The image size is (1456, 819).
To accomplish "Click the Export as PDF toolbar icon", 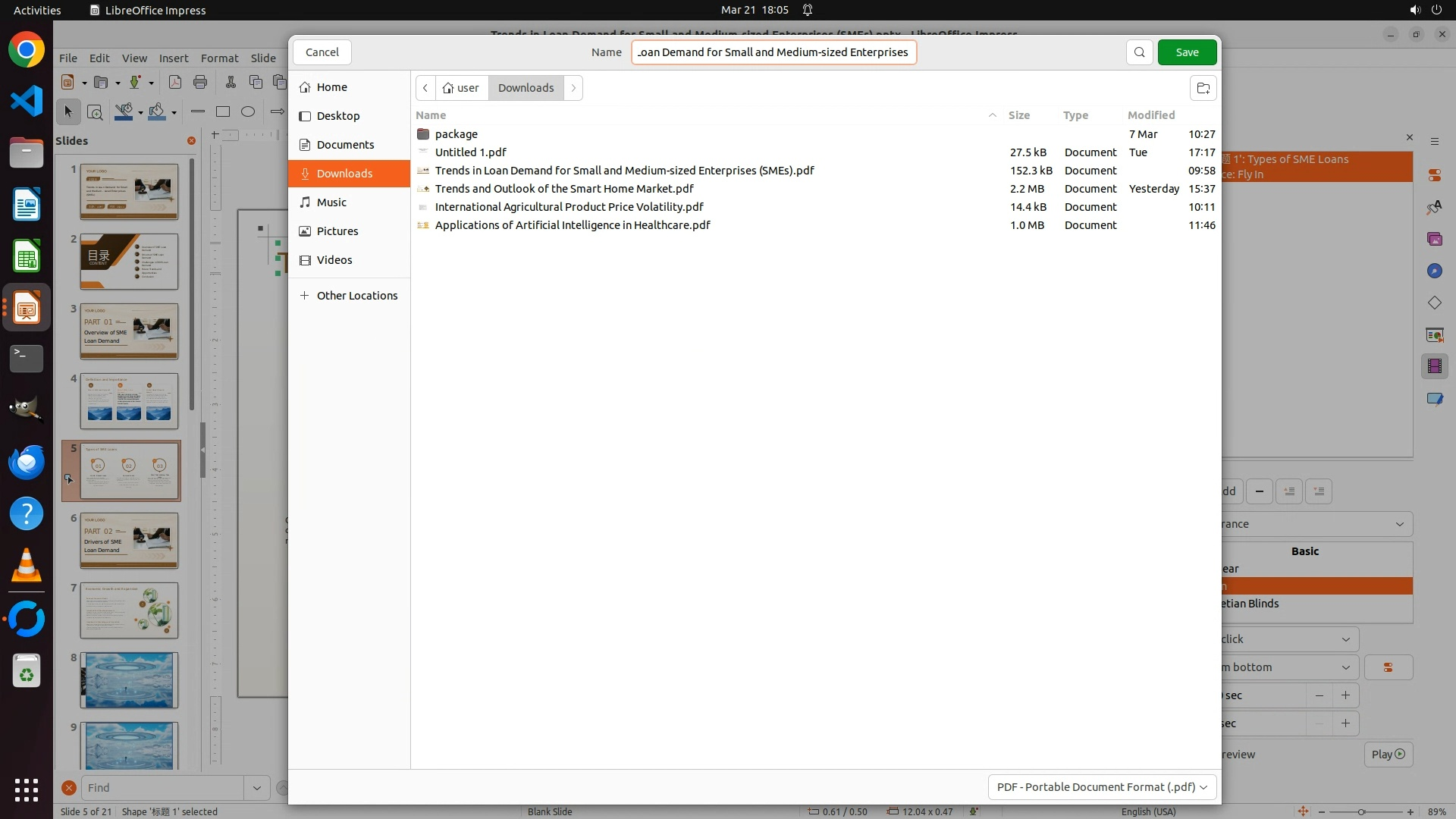I will click(174, 82).
